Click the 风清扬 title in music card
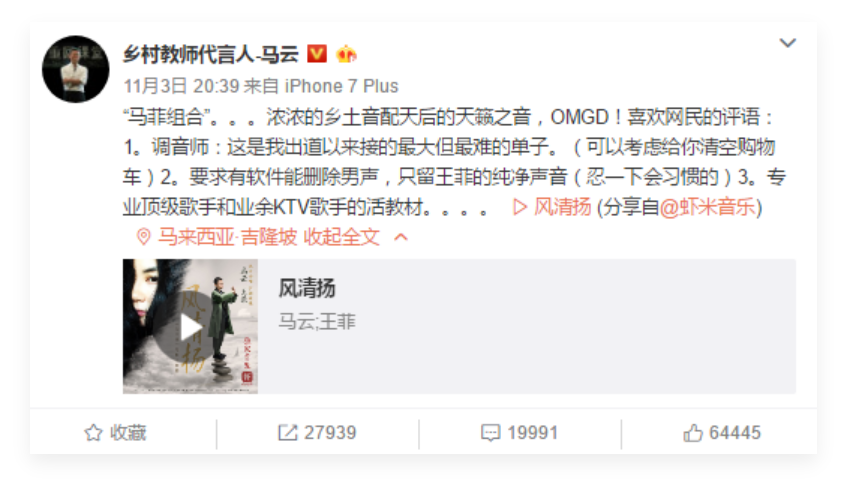 pos(307,288)
